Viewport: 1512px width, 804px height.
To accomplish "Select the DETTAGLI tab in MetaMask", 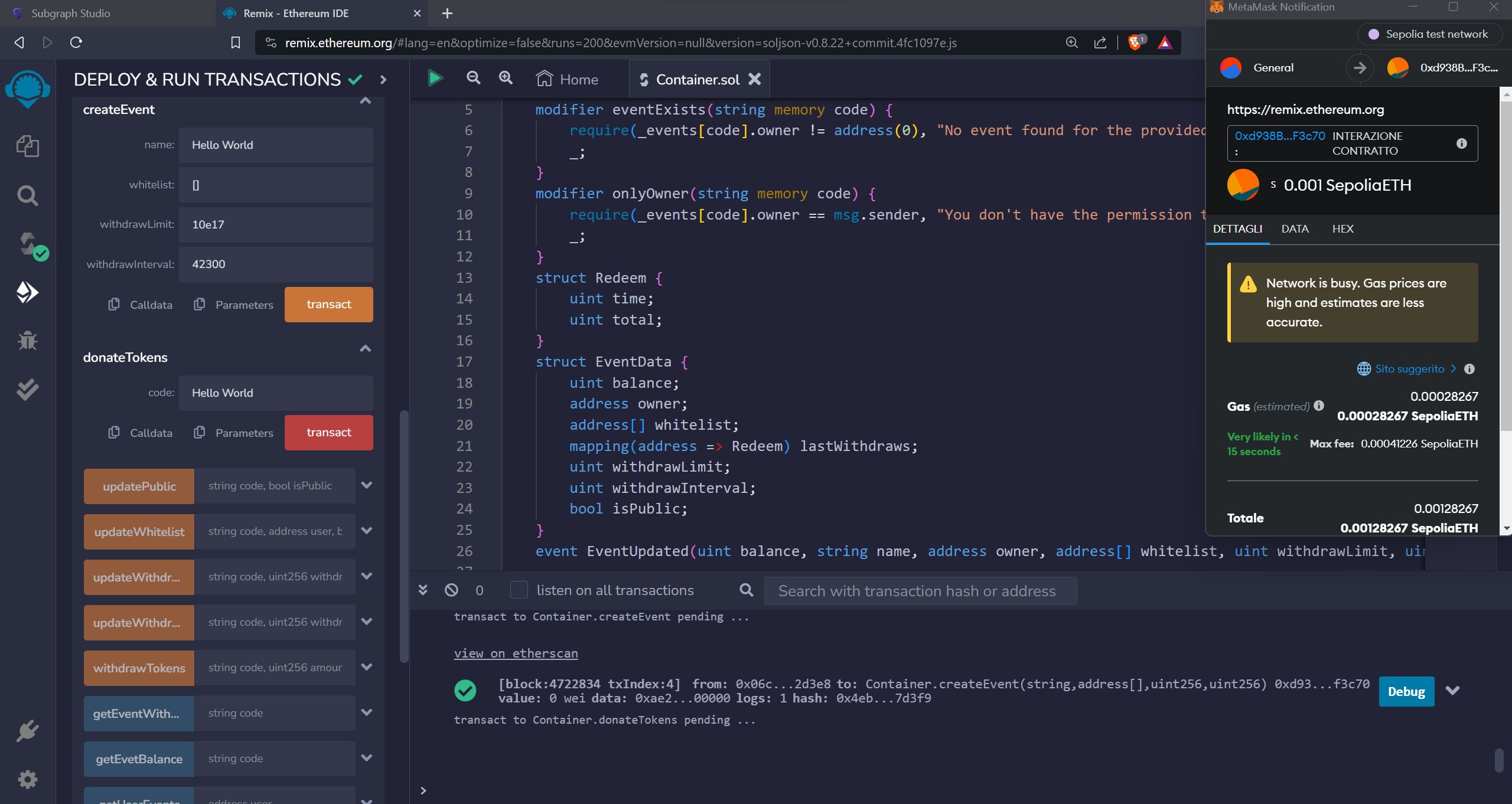I will click(x=1238, y=228).
